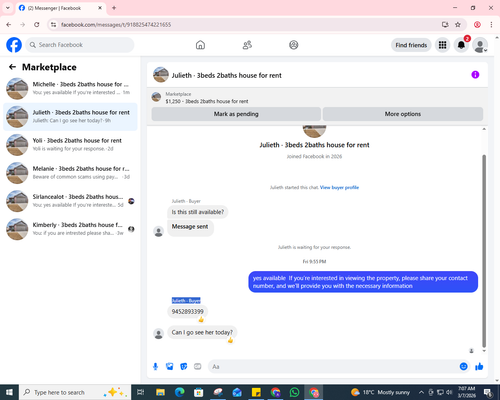Choose a sticker icon

click(184, 367)
